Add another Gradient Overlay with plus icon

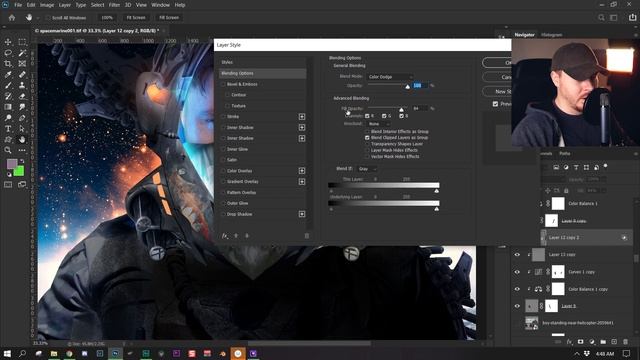[x=302, y=182]
